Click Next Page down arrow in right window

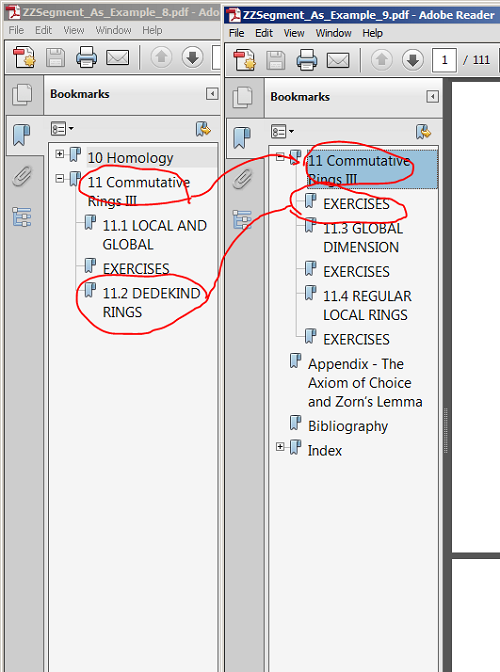413,60
